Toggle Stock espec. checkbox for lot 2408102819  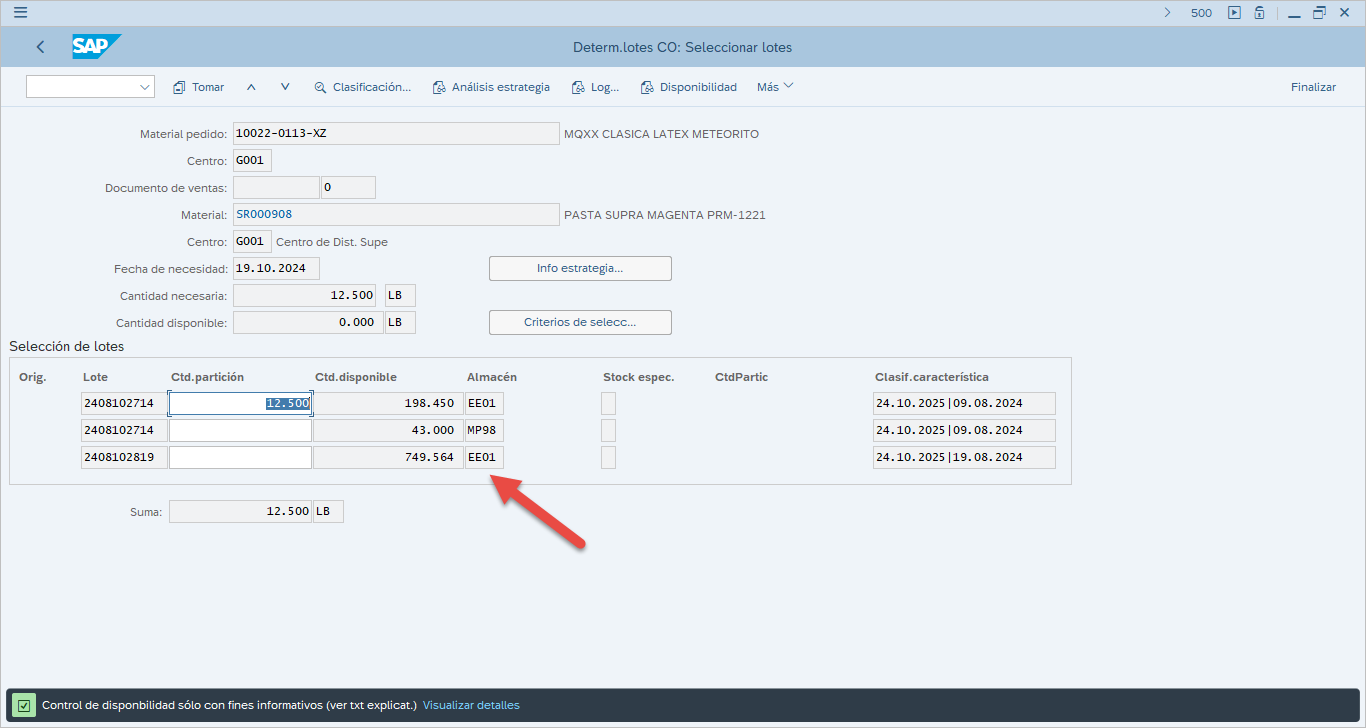608,457
